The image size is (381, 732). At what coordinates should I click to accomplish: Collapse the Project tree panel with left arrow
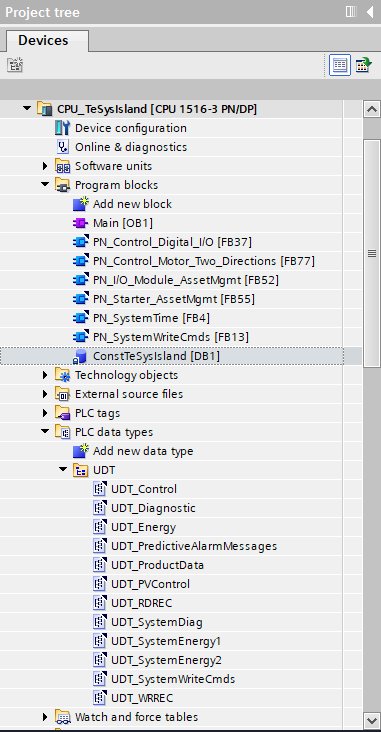click(370, 12)
